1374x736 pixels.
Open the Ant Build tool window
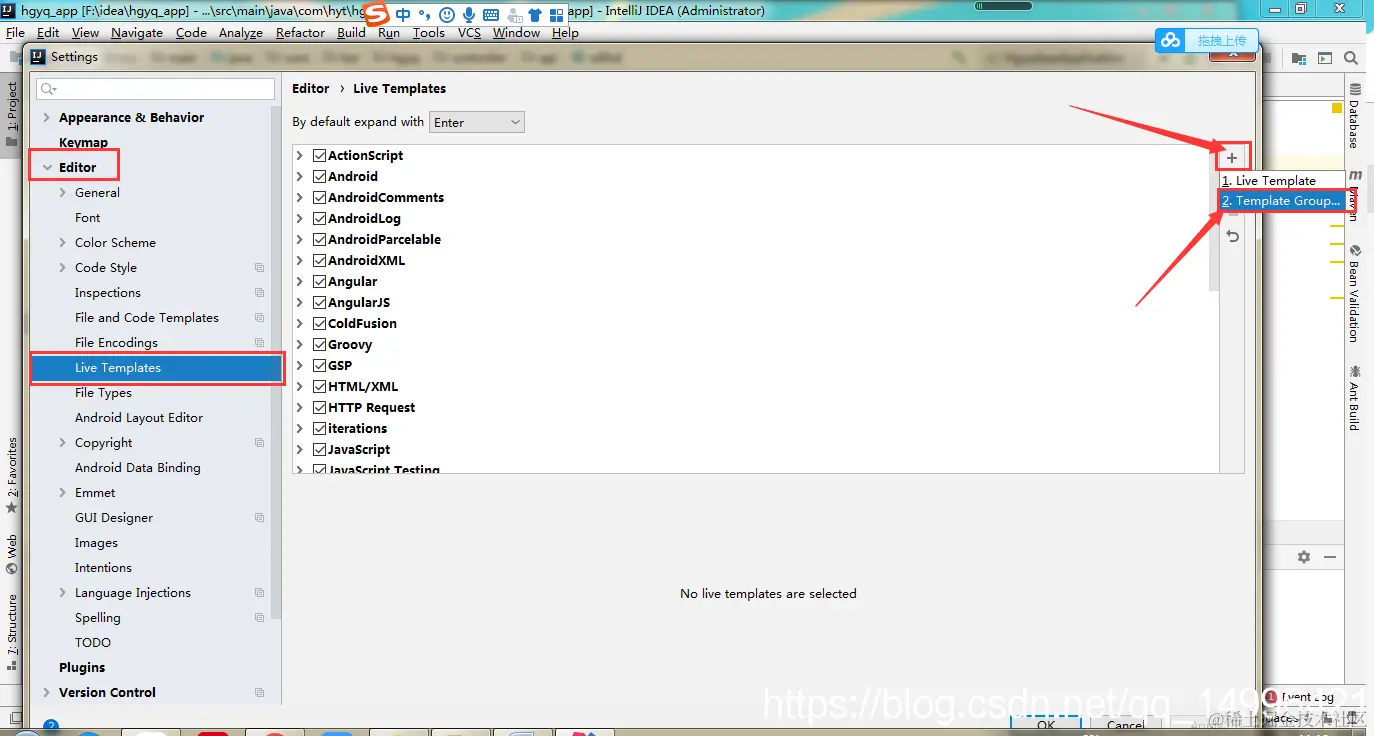1354,398
